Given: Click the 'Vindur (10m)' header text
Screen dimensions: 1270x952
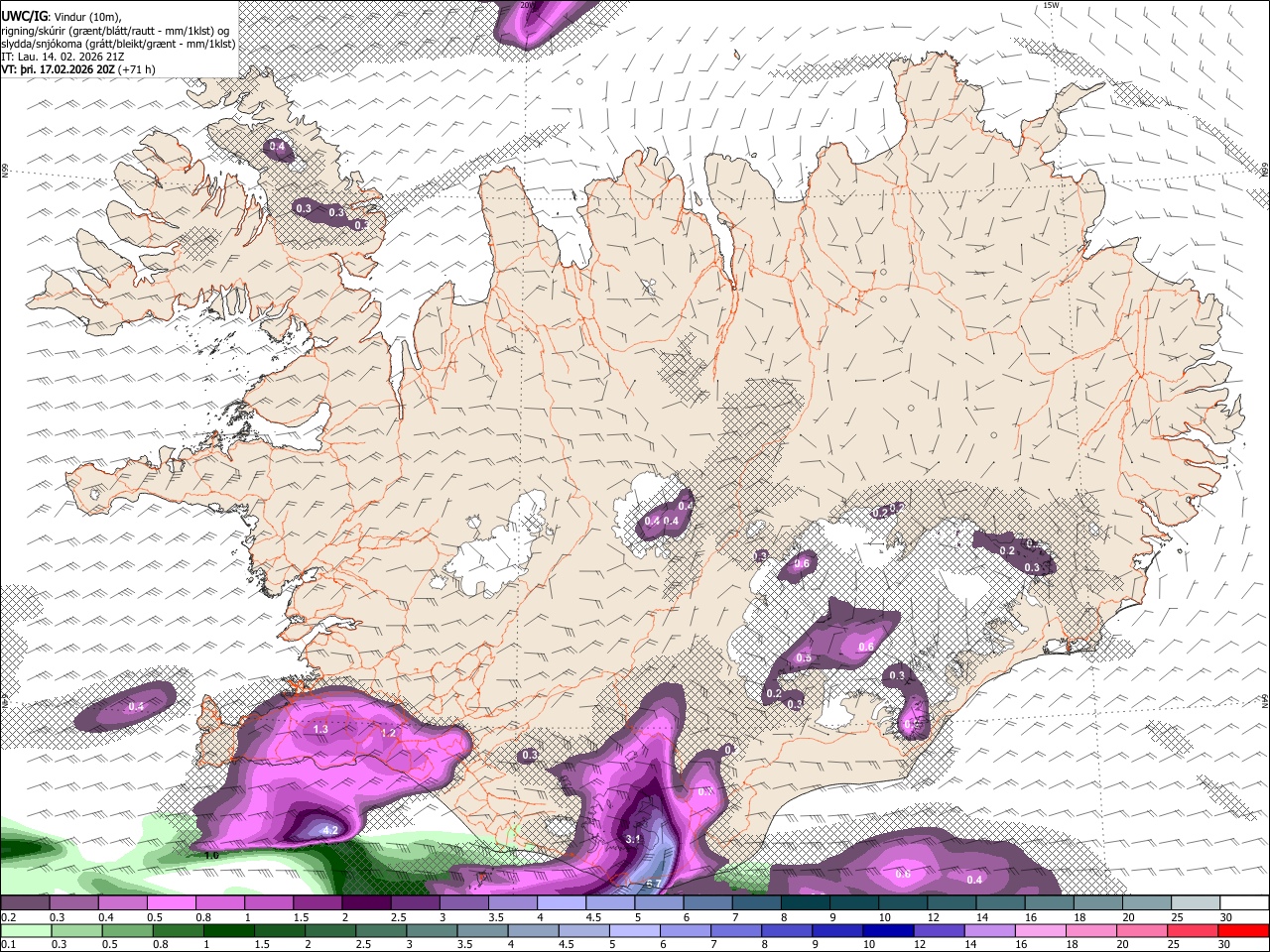Looking at the screenshot, I should (x=87, y=17).
